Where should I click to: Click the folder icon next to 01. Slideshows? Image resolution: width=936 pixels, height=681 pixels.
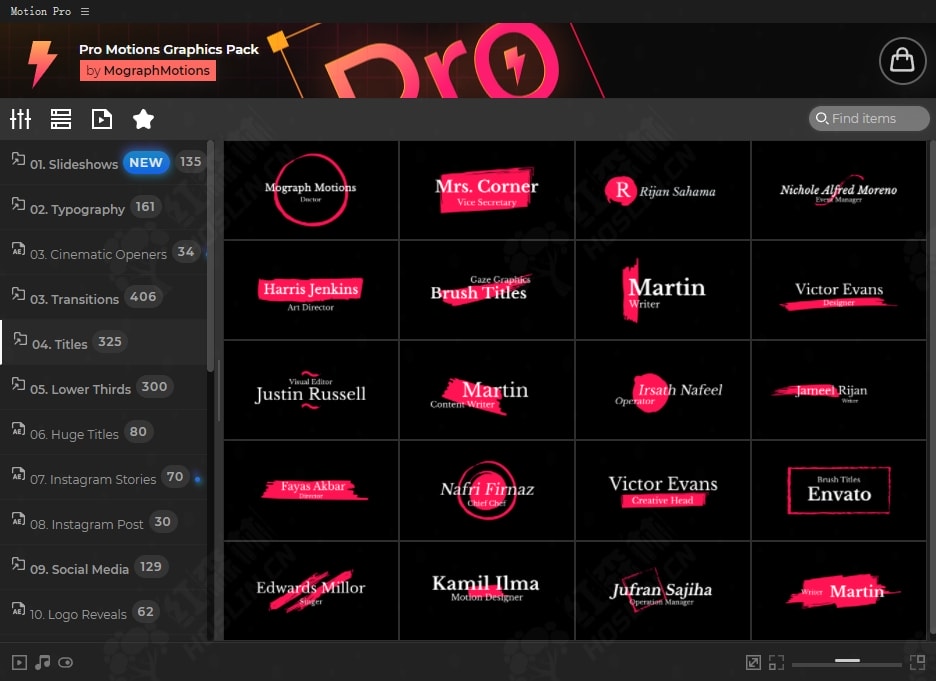tap(18, 159)
